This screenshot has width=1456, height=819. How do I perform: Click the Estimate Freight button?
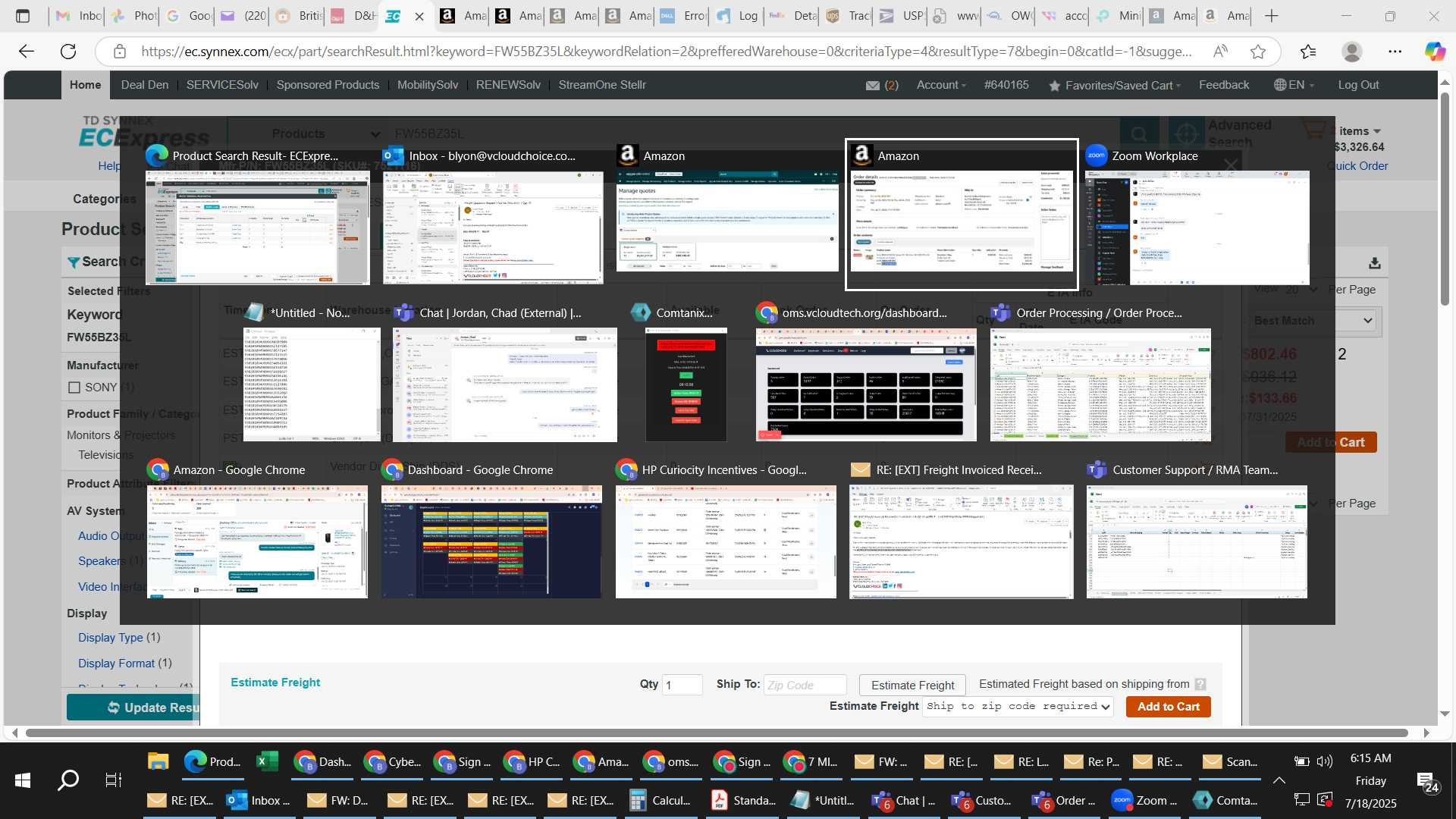pyautogui.click(x=912, y=685)
